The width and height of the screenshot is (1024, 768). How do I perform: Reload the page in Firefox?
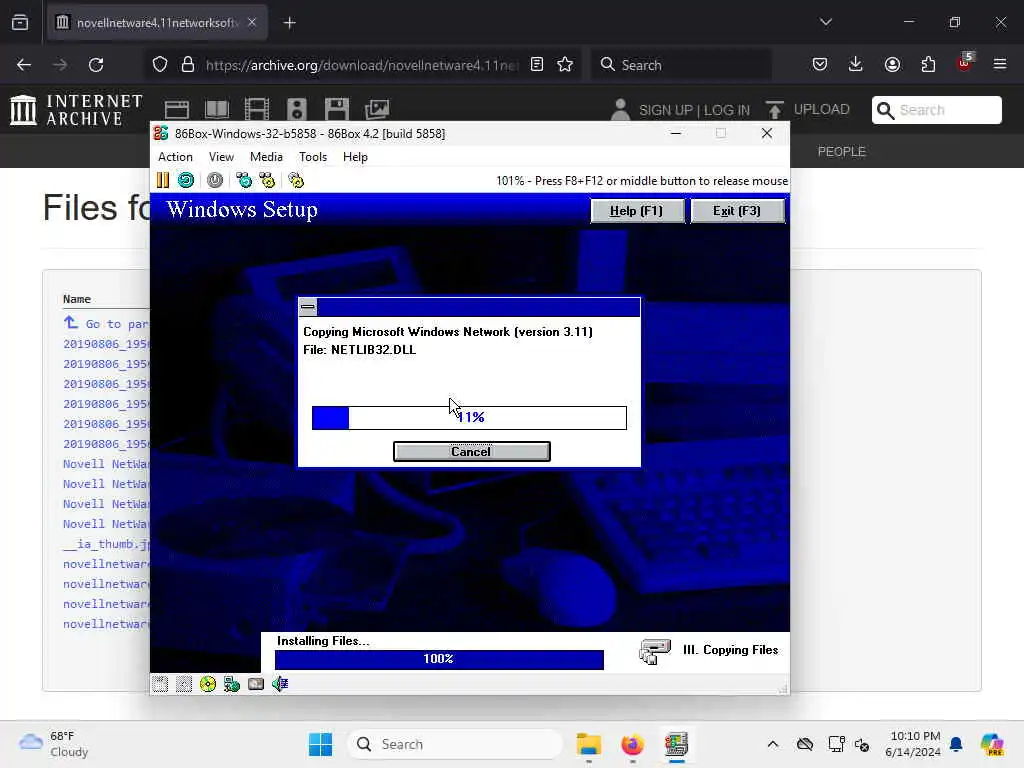[x=96, y=65]
